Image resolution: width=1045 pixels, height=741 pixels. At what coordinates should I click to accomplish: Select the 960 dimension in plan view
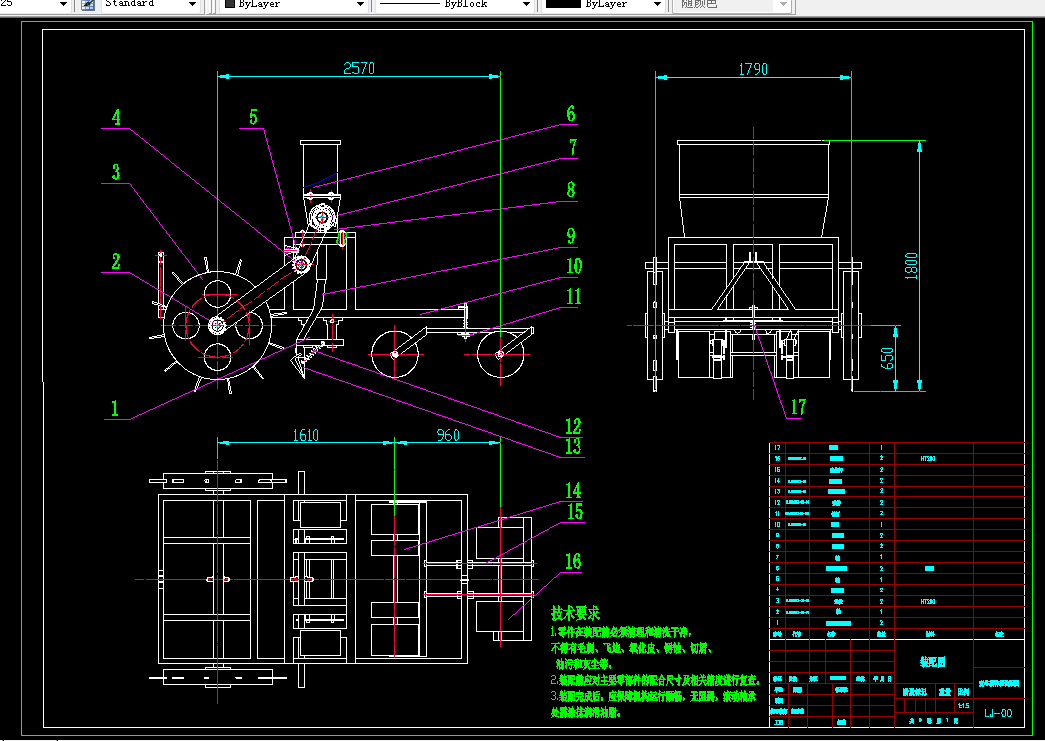click(x=448, y=435)
